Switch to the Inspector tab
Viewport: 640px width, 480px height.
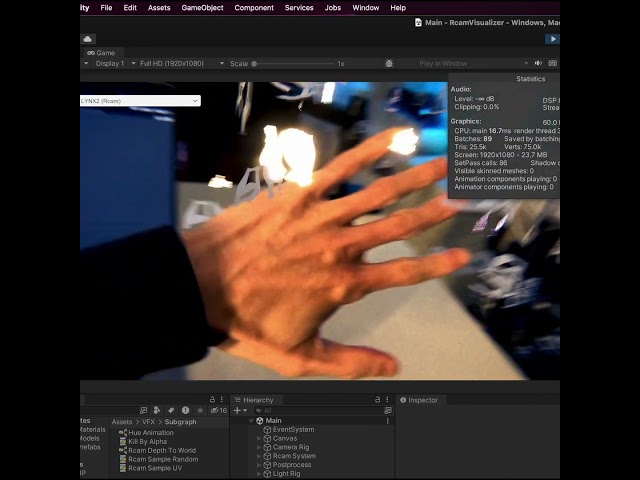(419, 400)
